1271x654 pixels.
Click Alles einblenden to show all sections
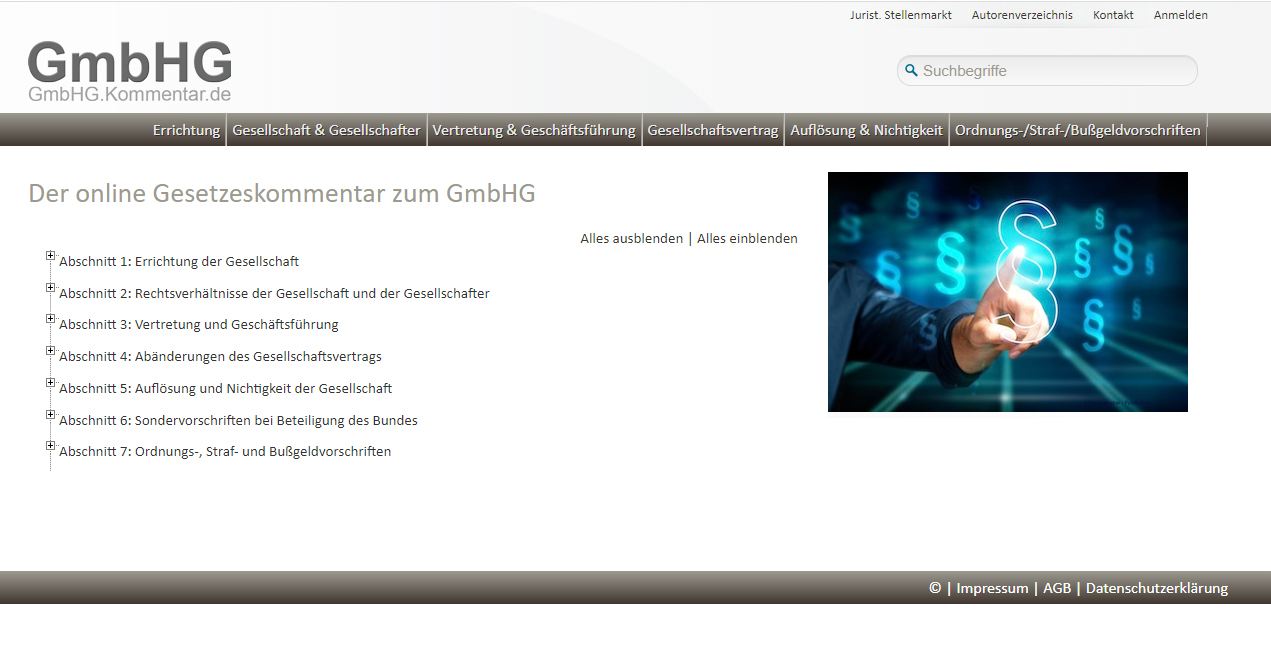(x=747, y=238)
